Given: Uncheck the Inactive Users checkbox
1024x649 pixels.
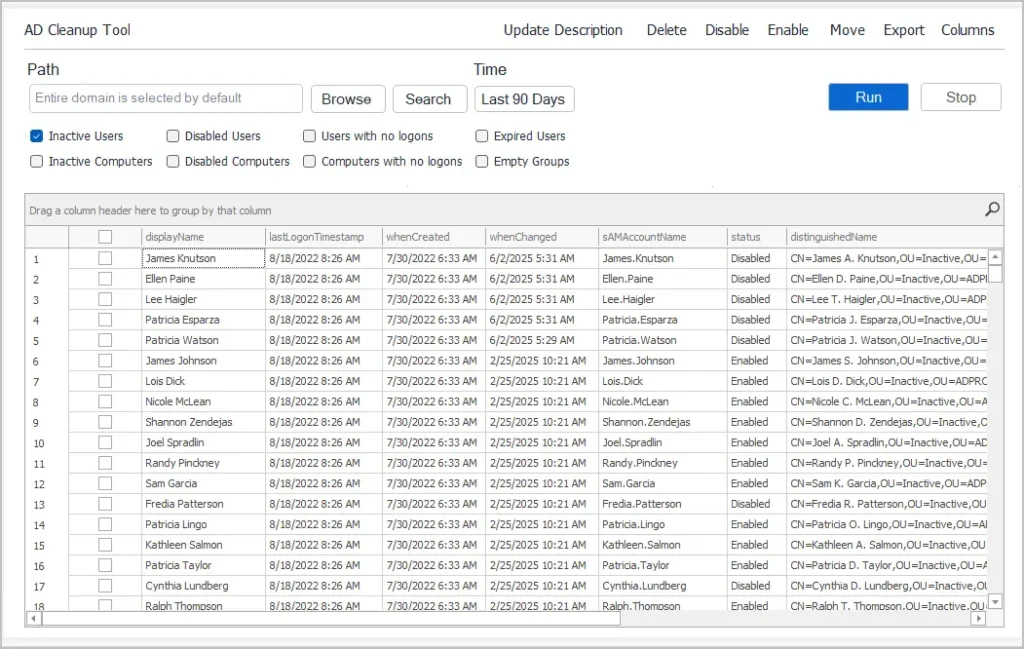Looking at the screenshot, I should [37, 136].
